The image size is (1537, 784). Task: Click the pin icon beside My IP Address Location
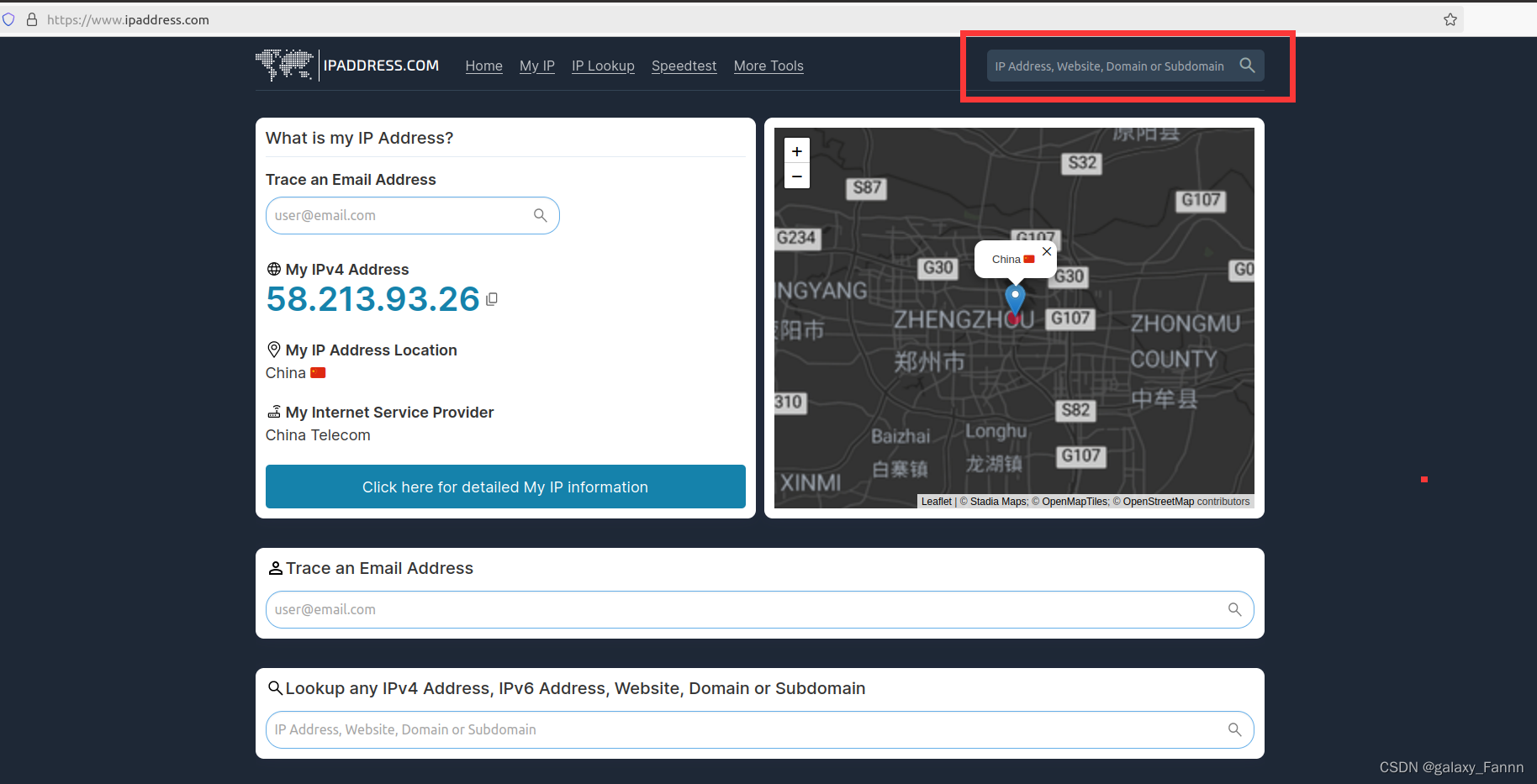pos(274,350)
